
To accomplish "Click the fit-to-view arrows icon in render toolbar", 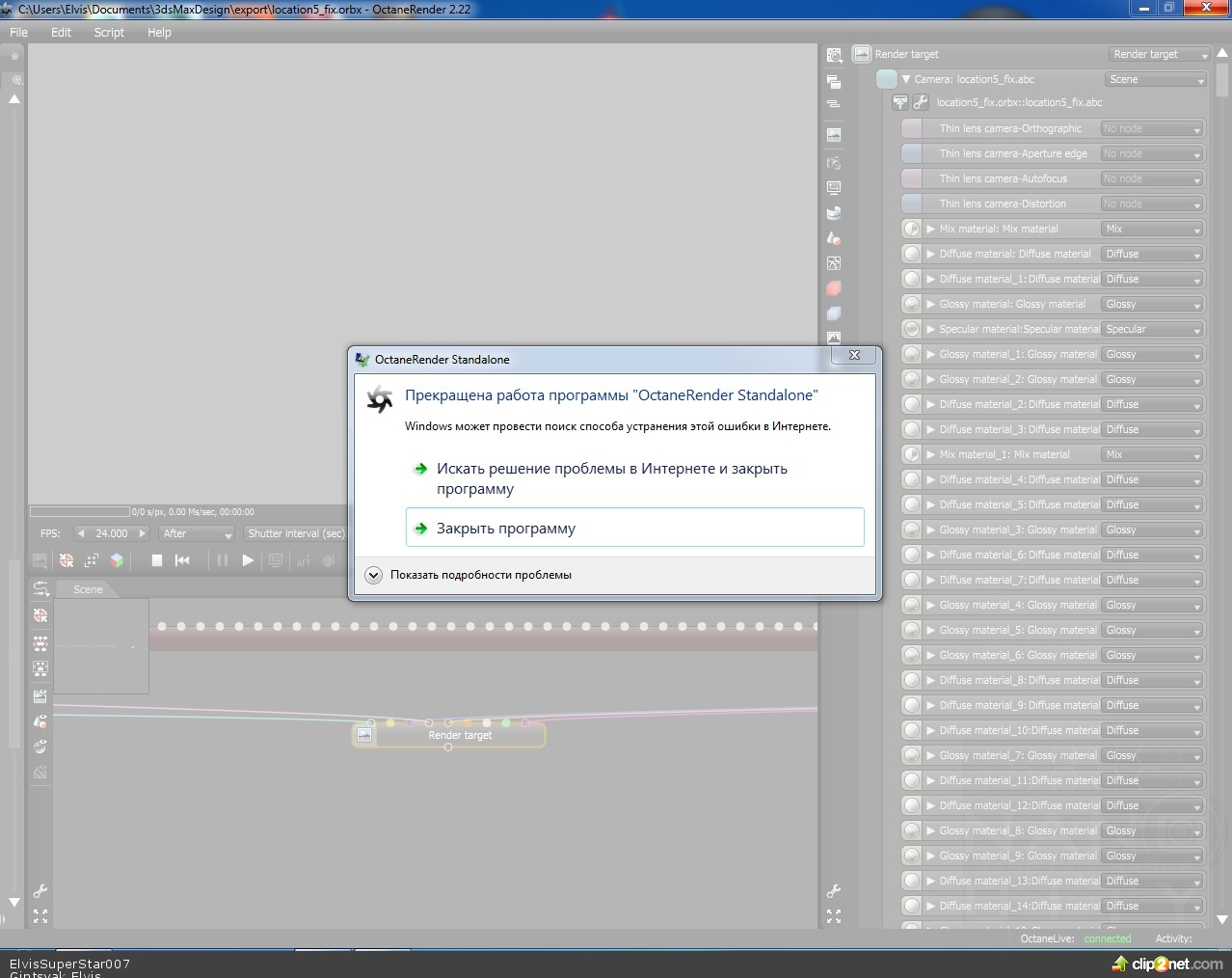I will (x=92, y=560).
